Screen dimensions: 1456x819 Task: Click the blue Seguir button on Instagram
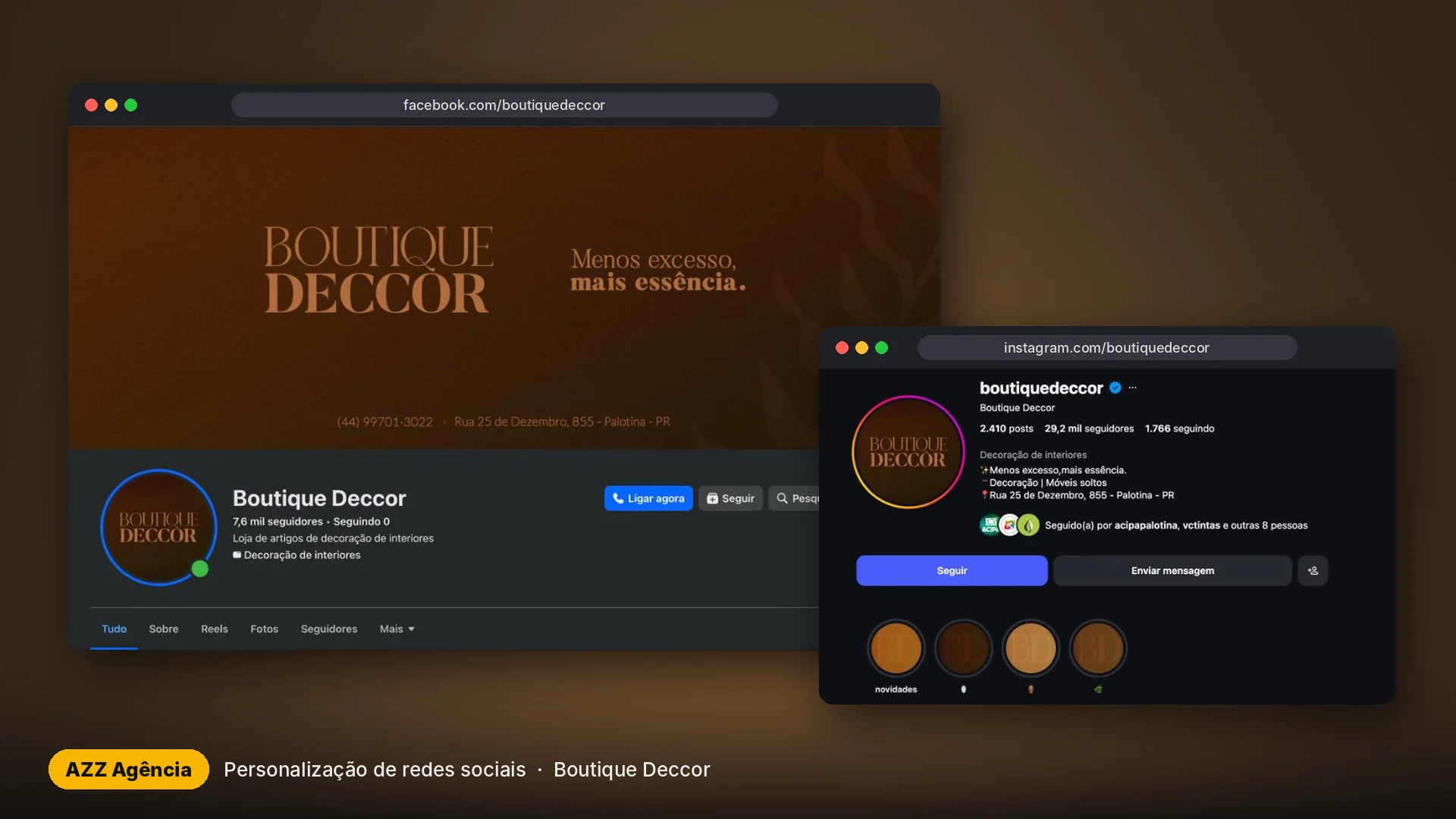[952, 570]
